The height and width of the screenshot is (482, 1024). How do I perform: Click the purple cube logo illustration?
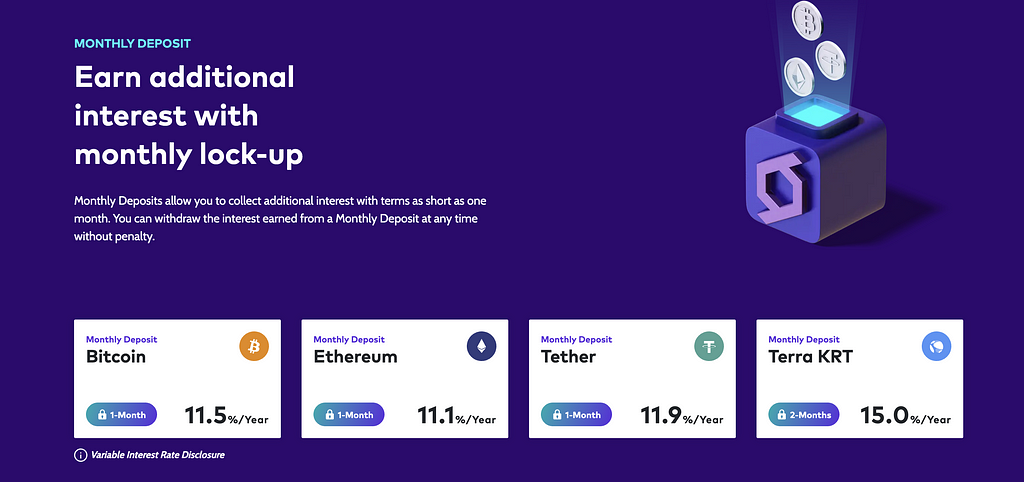[x=816, y=175]
